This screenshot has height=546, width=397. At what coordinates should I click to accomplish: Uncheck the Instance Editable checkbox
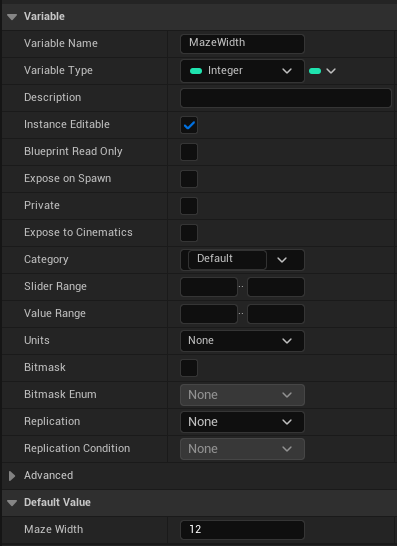click(189, 125)
